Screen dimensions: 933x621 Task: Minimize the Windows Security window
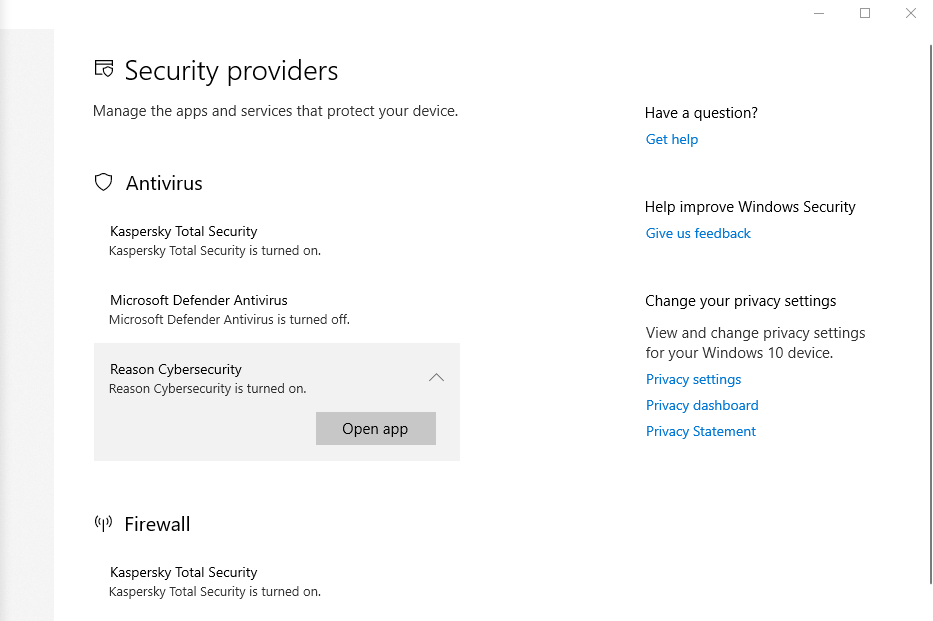(819, 13)
